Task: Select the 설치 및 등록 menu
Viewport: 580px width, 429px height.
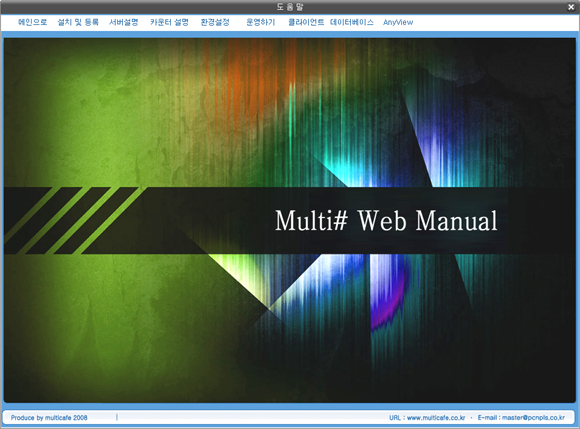Action: (78, 22)
